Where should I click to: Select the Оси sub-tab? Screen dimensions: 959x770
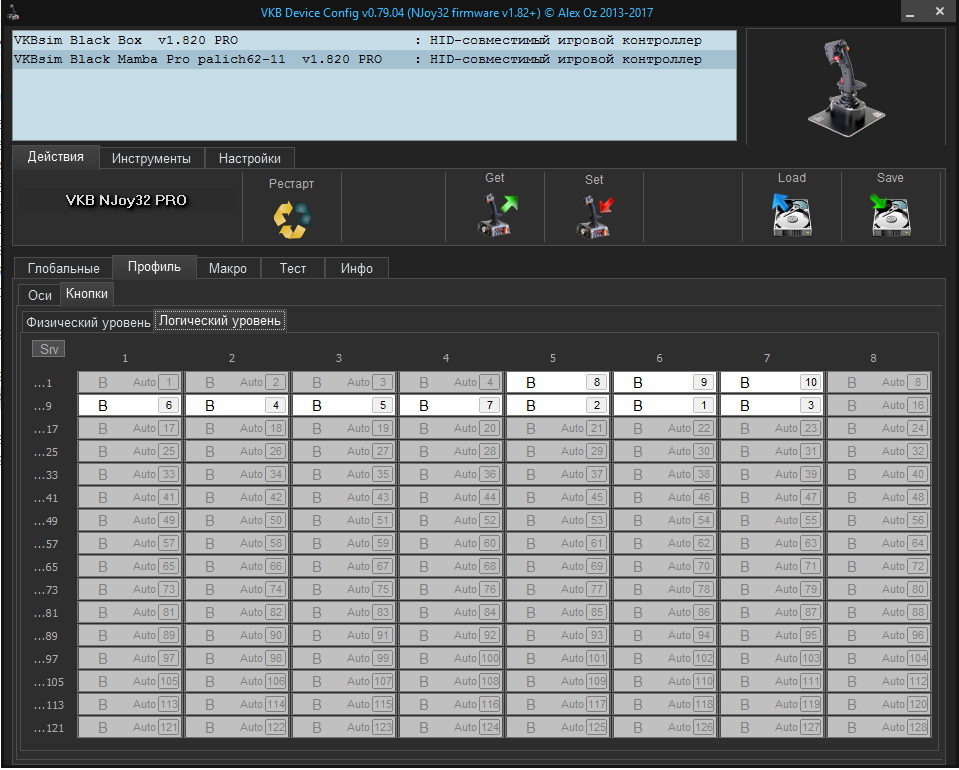(x=40, y=295)
